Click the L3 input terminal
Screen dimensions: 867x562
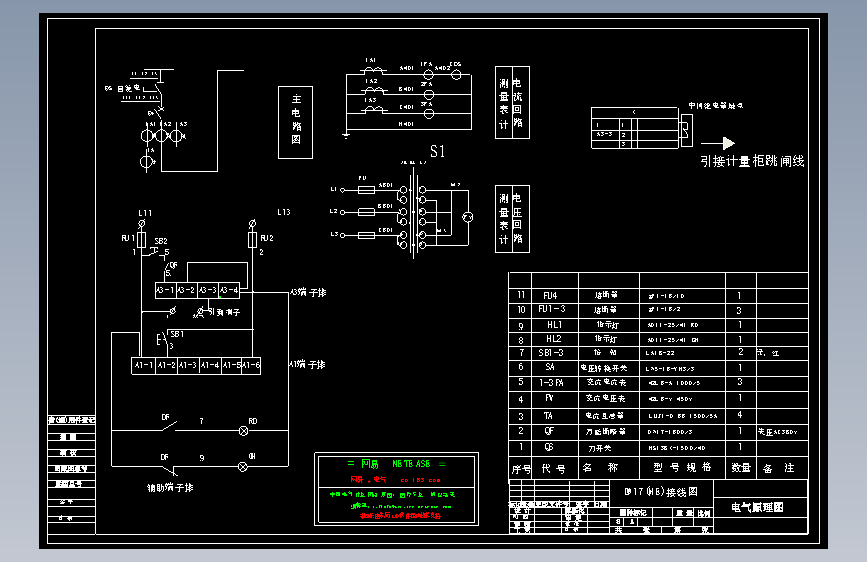342,235
